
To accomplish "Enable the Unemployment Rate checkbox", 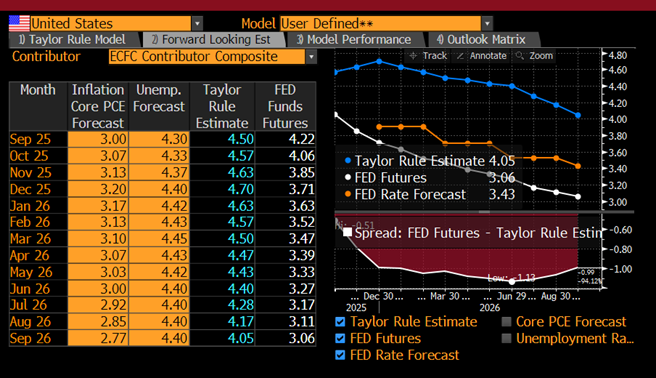I will coord(506,338).
